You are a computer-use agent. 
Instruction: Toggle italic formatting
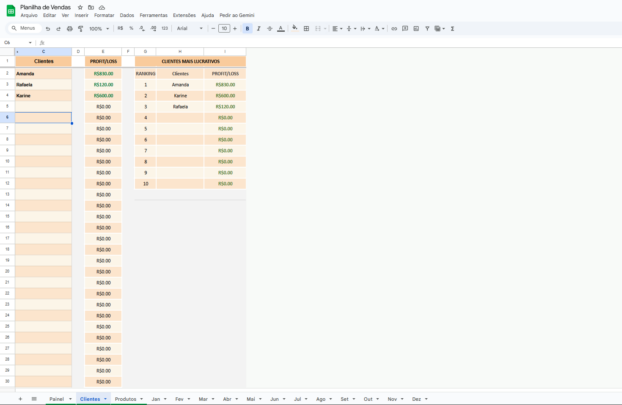(x=258, y=29)
